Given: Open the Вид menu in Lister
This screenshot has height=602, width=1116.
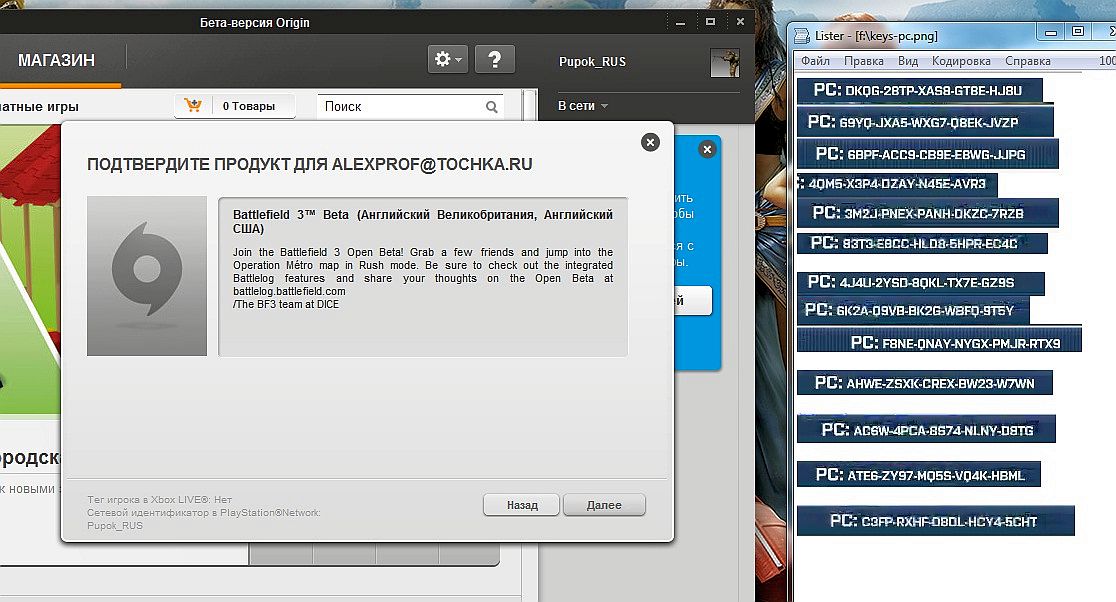Looking at the screenshot, I should pos(907,61).
